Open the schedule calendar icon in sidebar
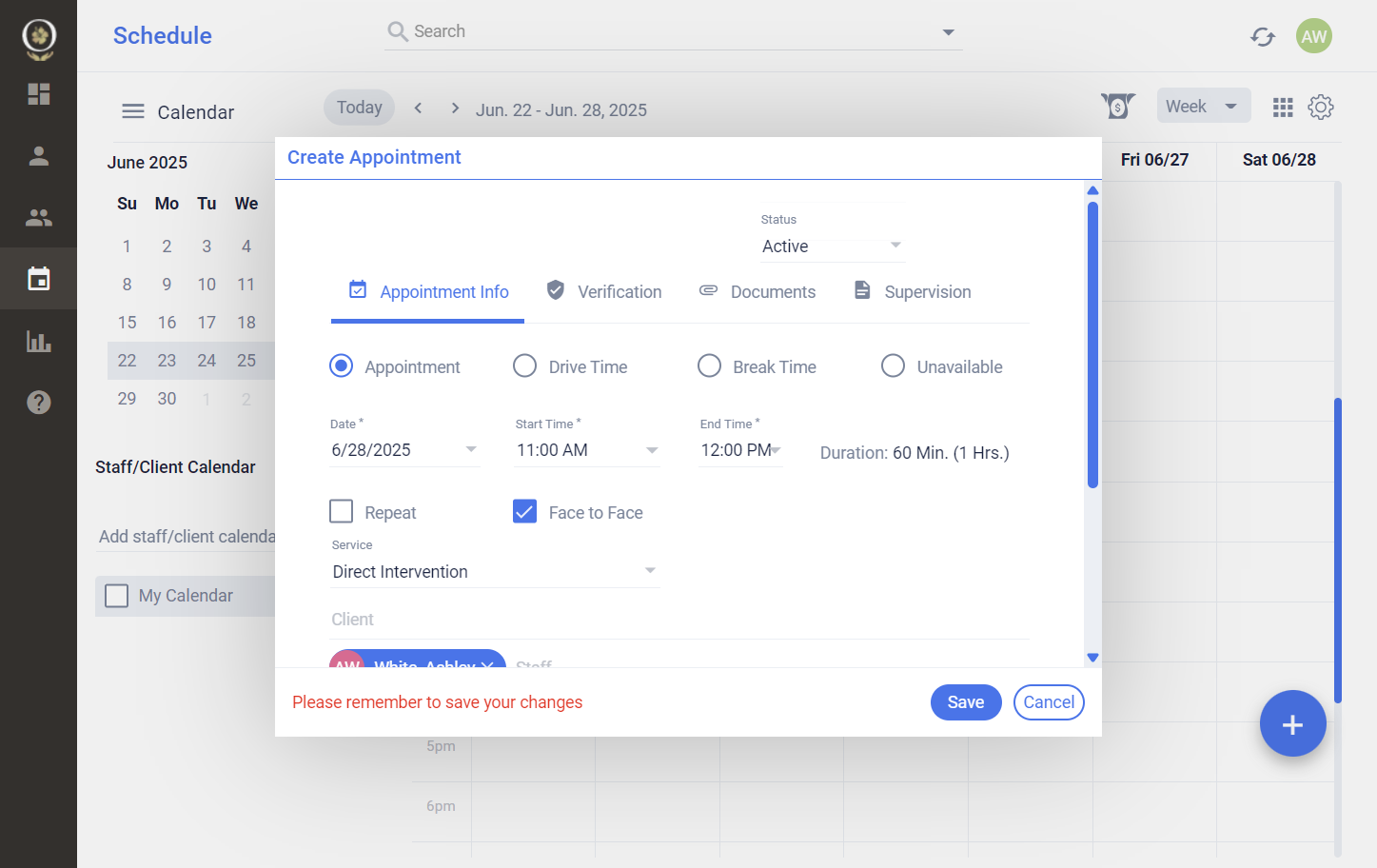The width and height of the screenshot is (1377, 868). [39, 279]
